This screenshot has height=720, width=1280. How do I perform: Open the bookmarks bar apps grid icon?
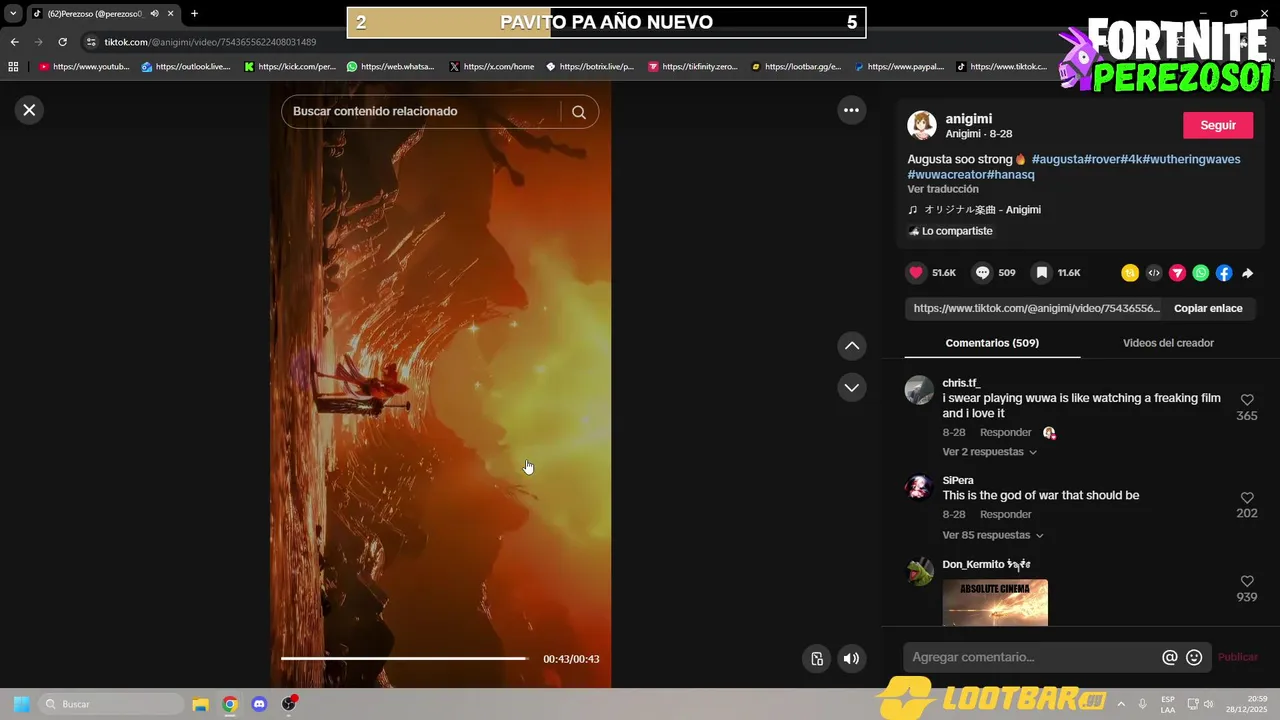click(x=13, y=67)
